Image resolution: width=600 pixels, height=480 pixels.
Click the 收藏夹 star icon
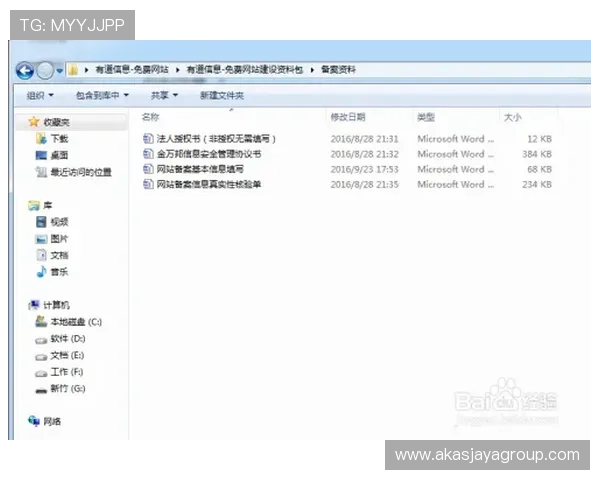pos(34,122)
